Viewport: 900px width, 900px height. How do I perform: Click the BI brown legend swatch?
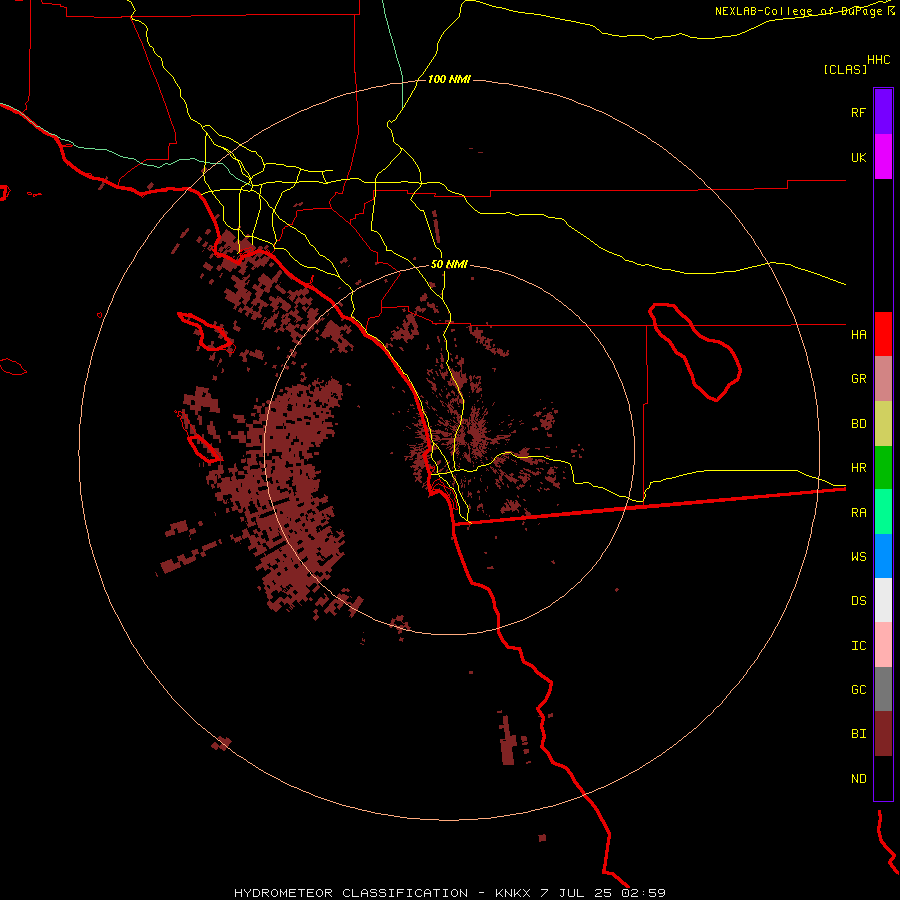click(883, 734)
